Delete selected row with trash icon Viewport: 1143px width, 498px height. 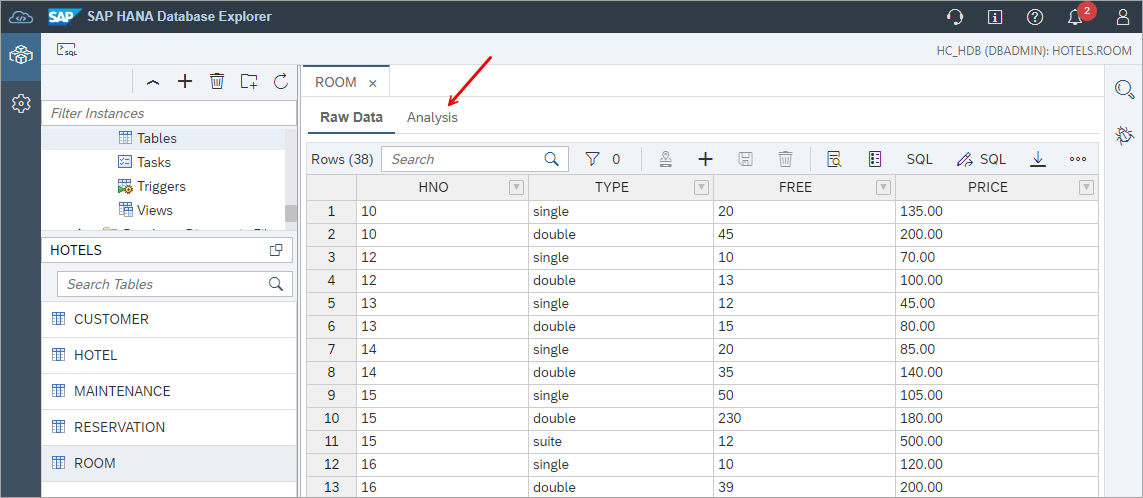[785, 159]
